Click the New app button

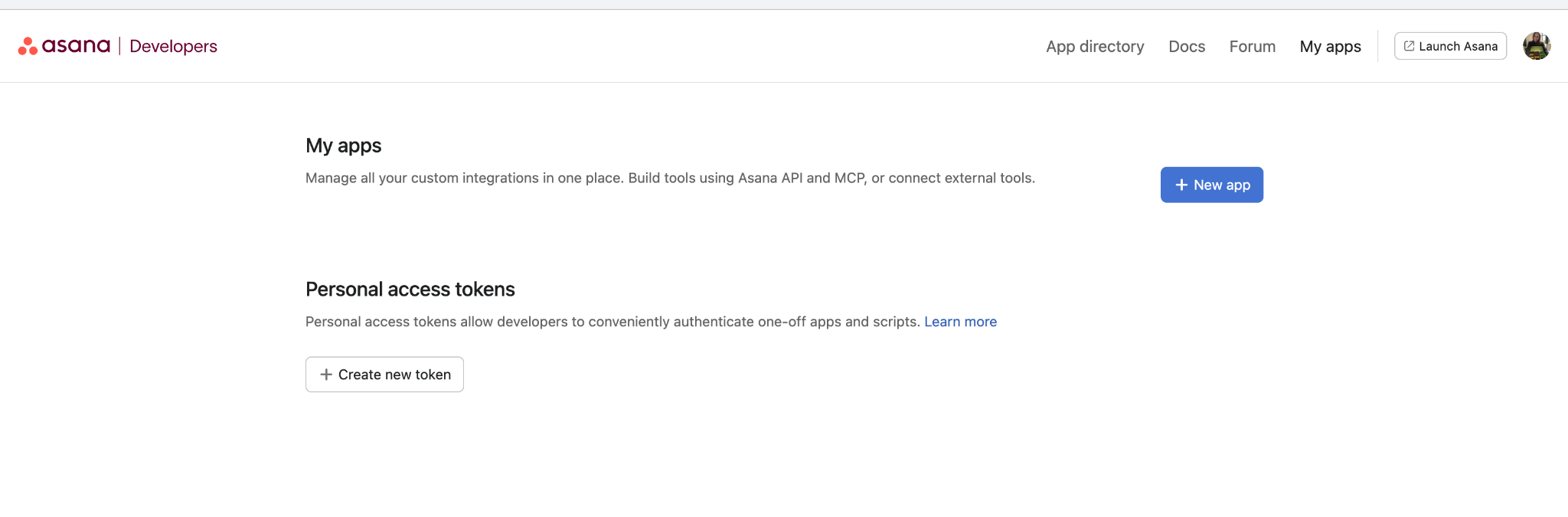click(1211, 185)
